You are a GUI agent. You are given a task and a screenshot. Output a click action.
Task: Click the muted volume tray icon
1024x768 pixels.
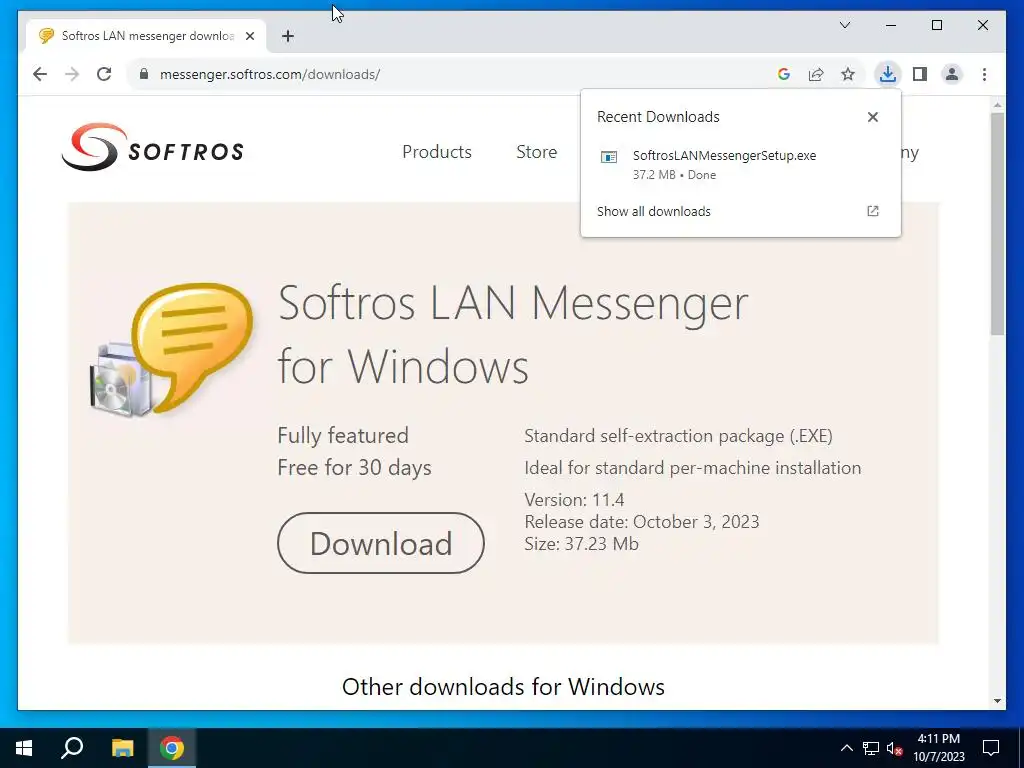(895, 748)
